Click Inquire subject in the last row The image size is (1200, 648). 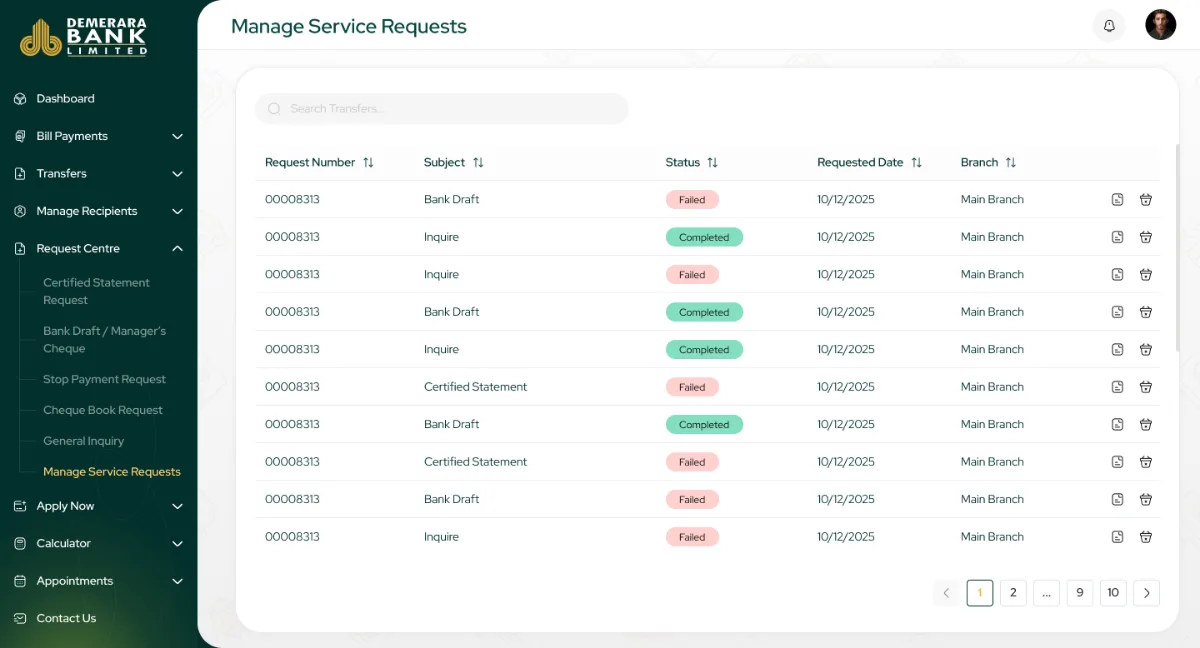(441, 537)
